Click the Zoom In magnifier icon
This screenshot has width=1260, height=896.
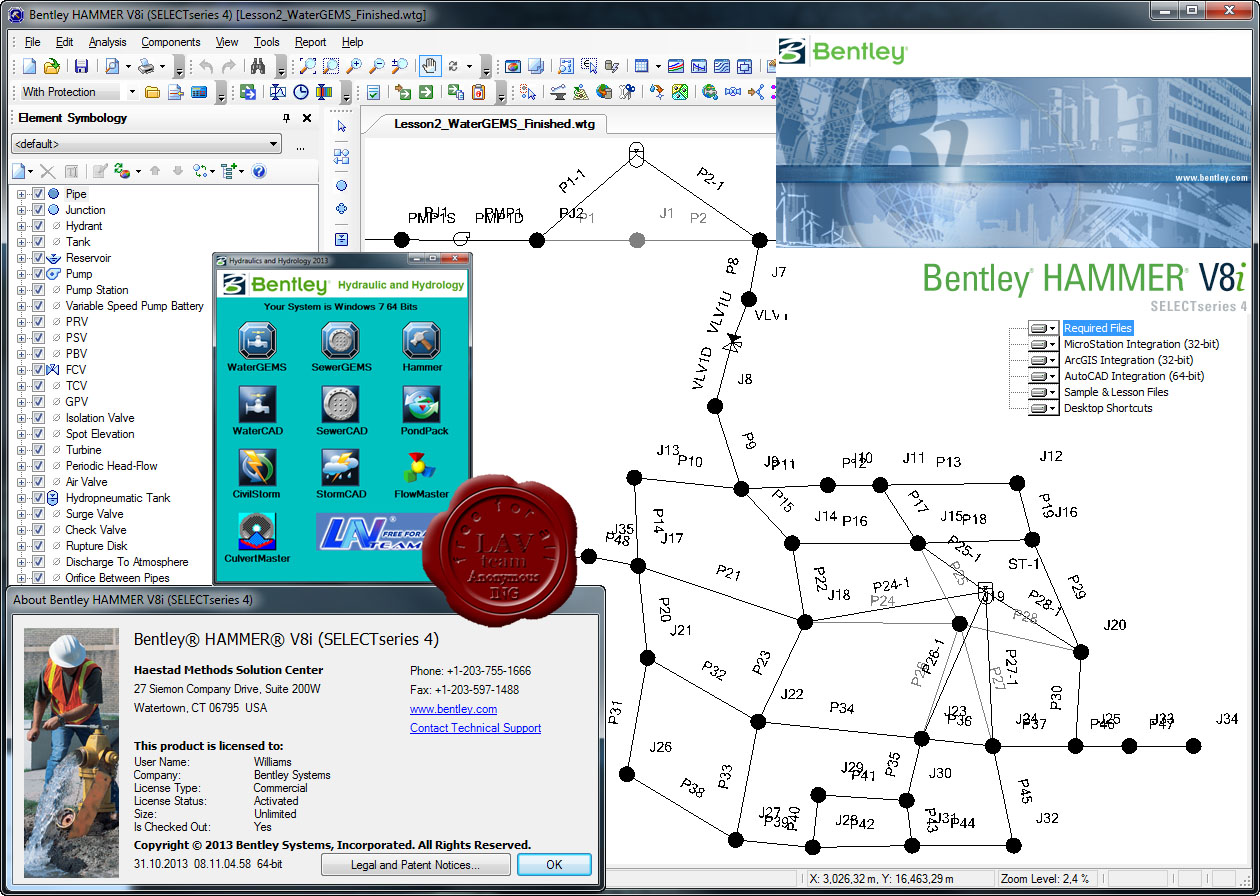pos(354,67)
